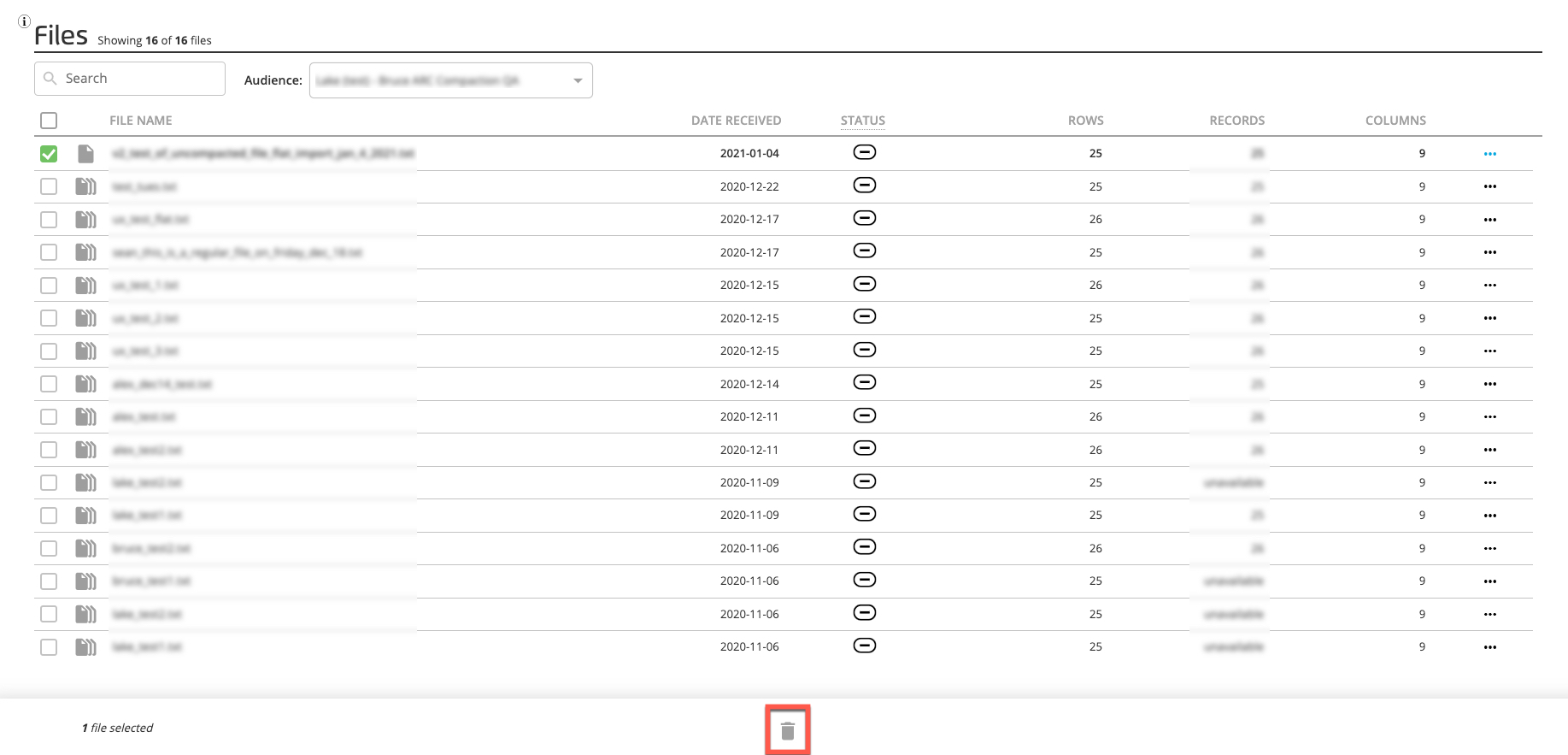Check the 2020-11-06 file with 26 rows
This screenshot has width=1568, height=755.
tap(49, 548)
